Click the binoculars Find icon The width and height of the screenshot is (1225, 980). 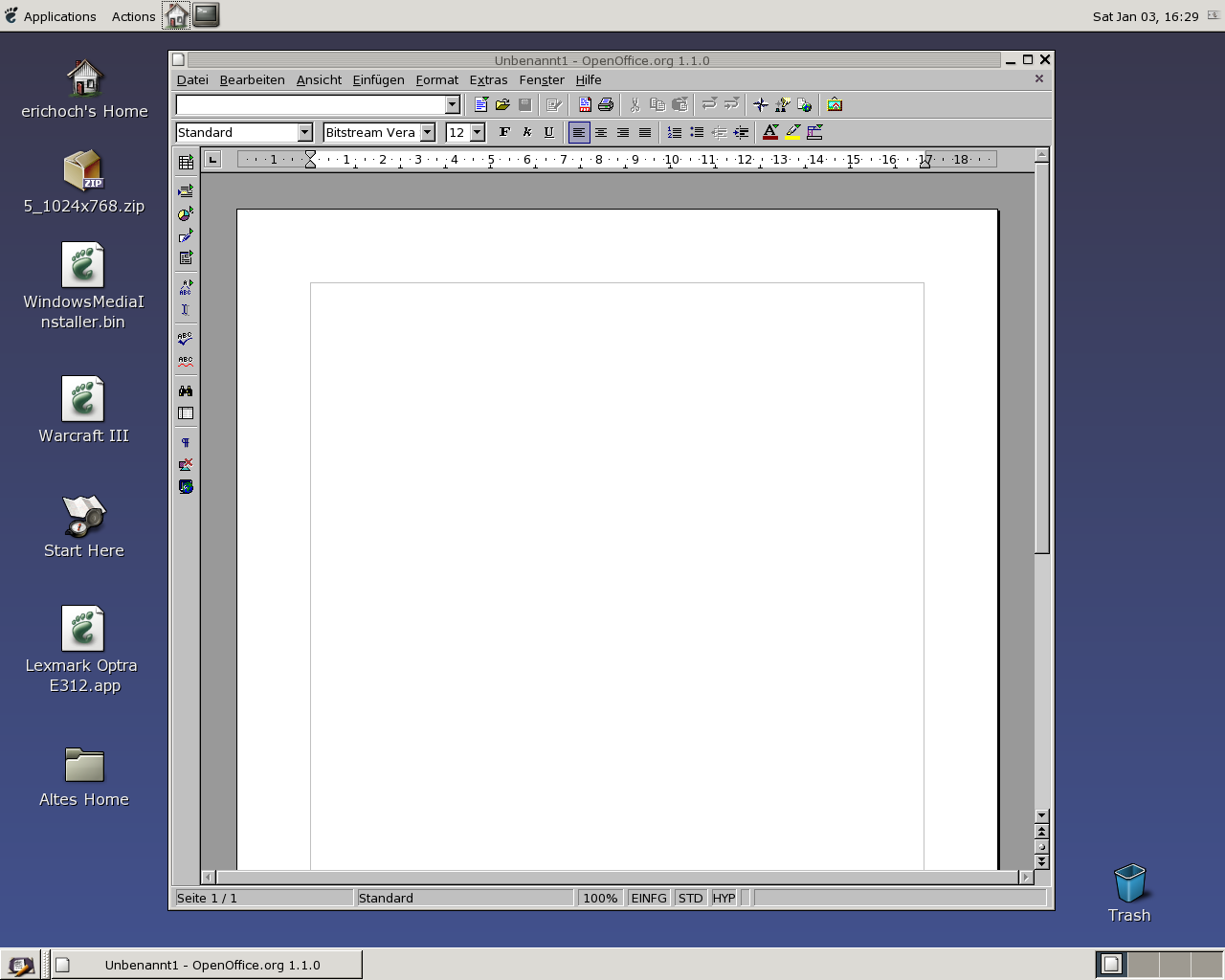click(x=186, y=390)
